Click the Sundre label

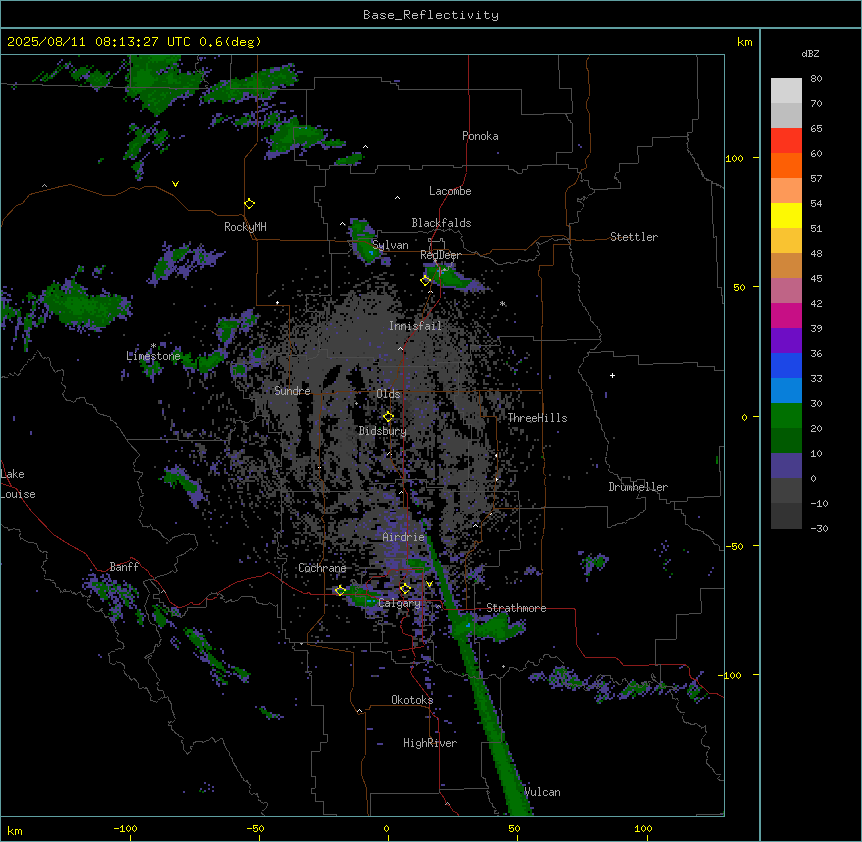coord(292,391)
